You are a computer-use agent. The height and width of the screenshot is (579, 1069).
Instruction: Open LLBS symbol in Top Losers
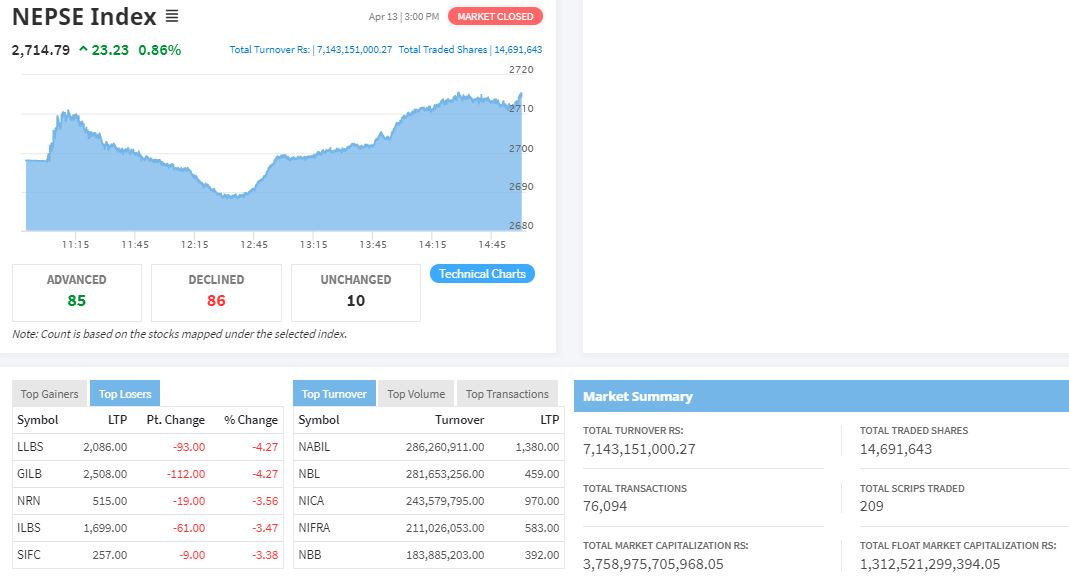[30, 447]
